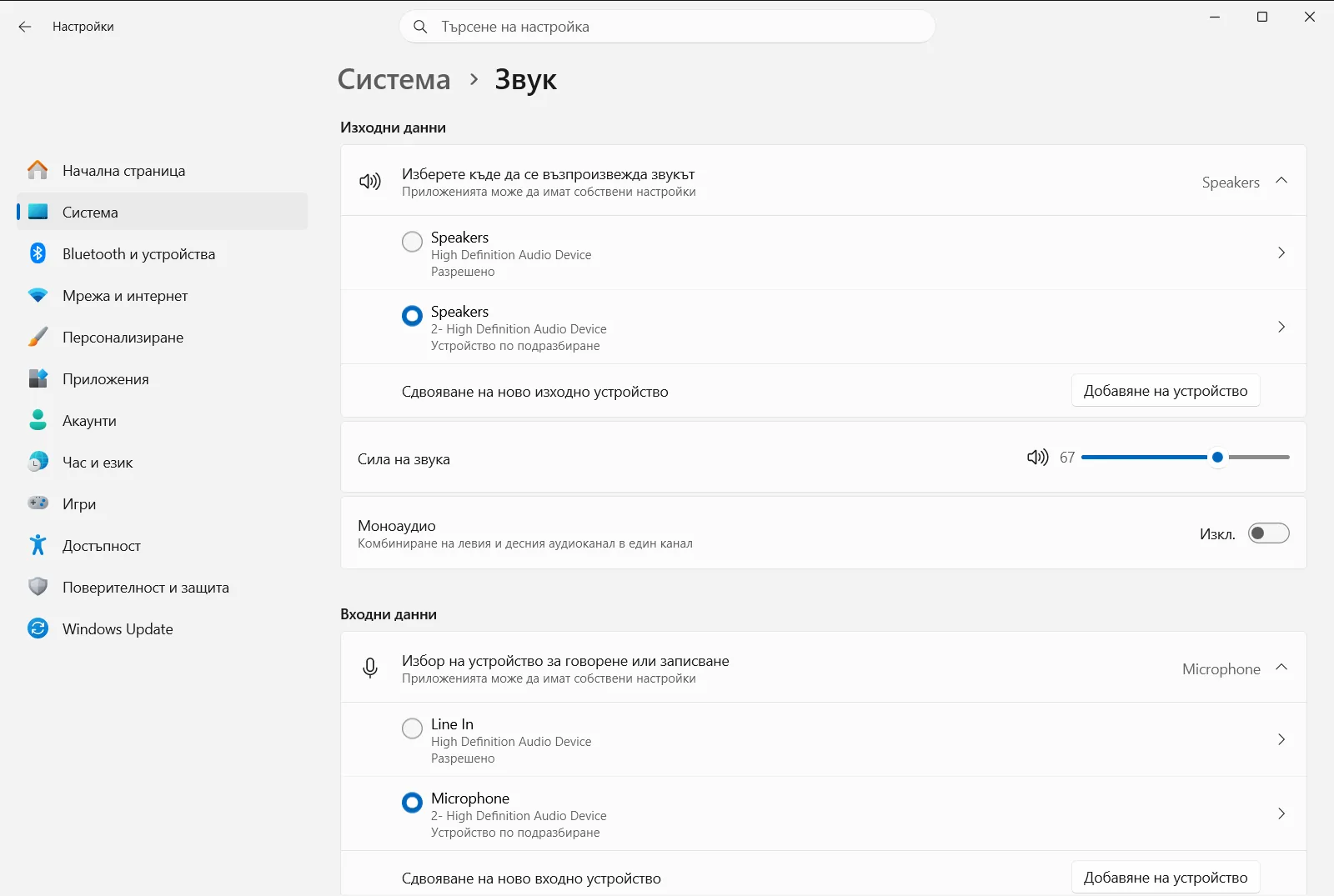Open Мрежа и интернет settings section
Image resolution: width=1334 pixels, height=896 pixels.
[163, 295]
